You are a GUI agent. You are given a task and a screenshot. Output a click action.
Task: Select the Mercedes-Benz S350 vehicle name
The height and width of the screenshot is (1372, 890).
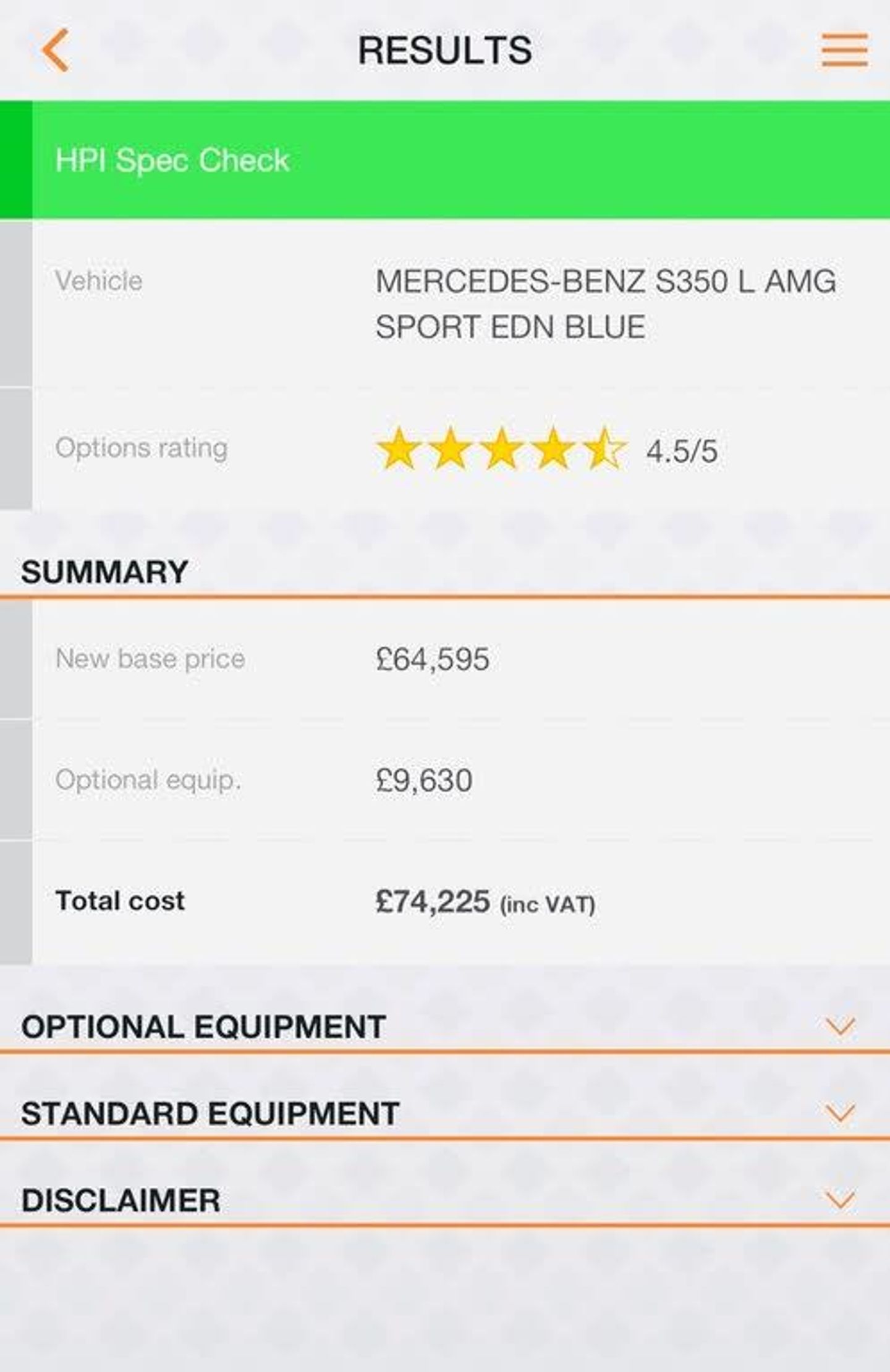(606, 303)
